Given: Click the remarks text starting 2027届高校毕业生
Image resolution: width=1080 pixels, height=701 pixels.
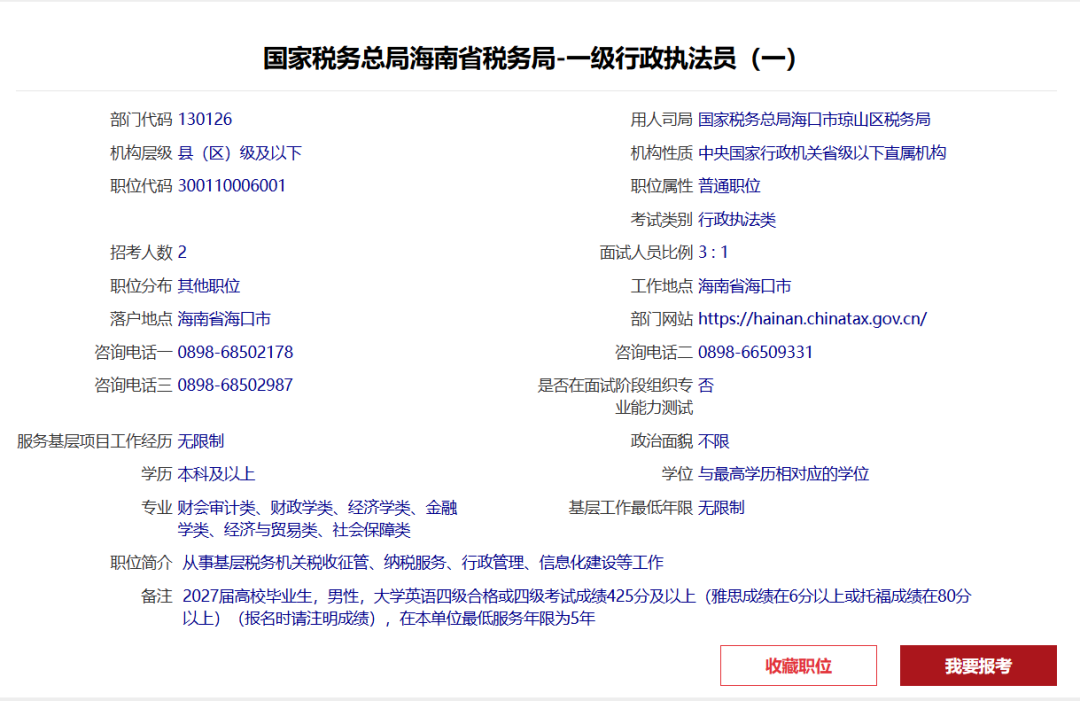Looking at the screenshot, I should tap(577, 607).
